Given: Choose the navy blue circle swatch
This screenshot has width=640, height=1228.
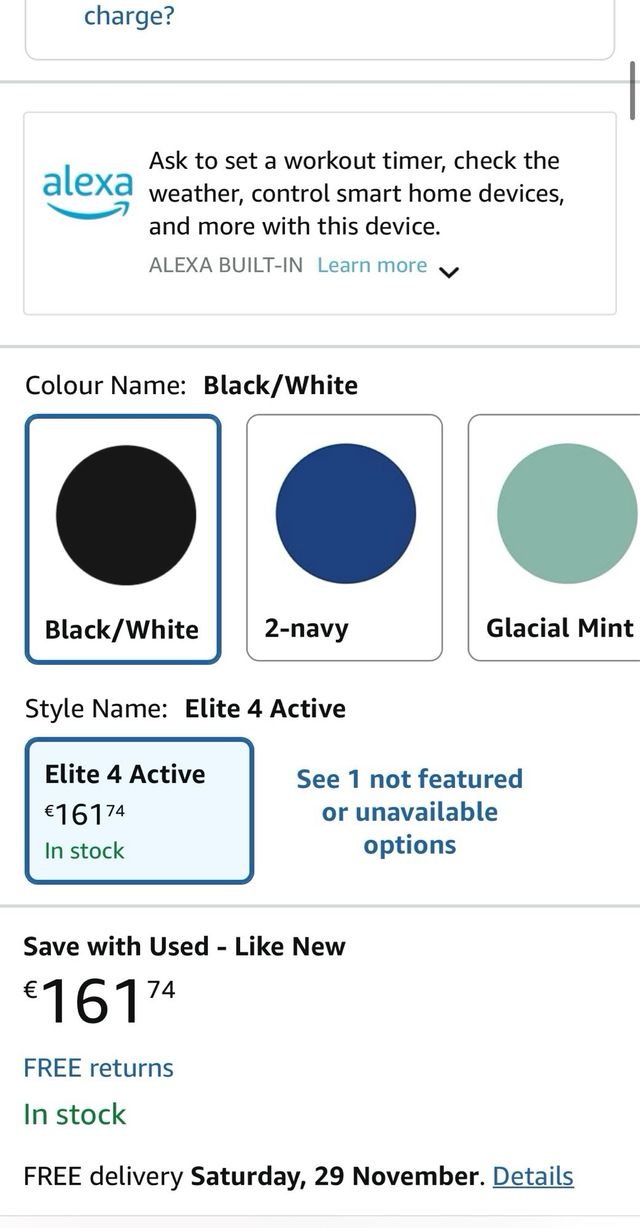Looking at the screenshot, I should [345, 514].
